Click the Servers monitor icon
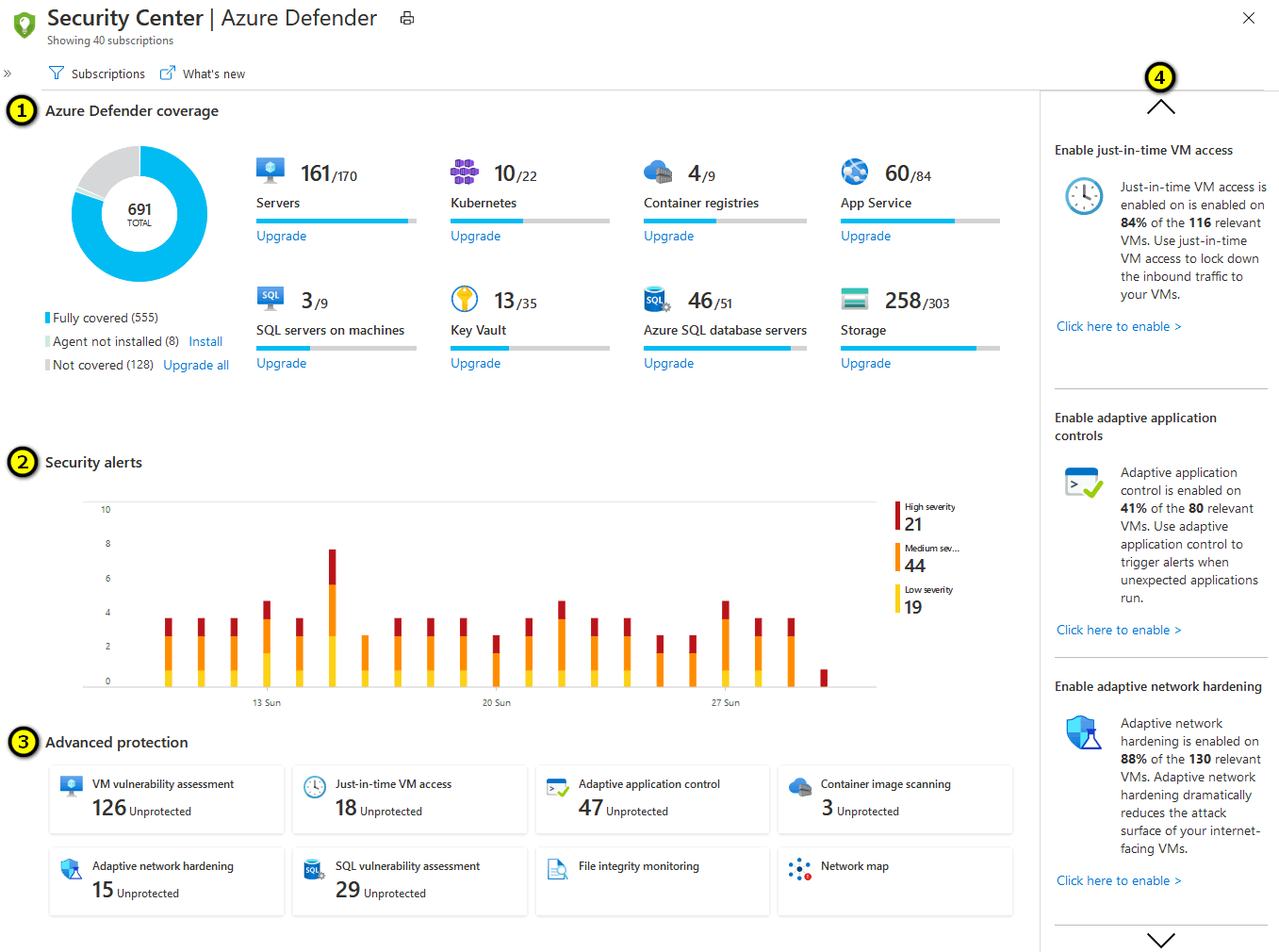1279x952 pixels. click(271, 172)
